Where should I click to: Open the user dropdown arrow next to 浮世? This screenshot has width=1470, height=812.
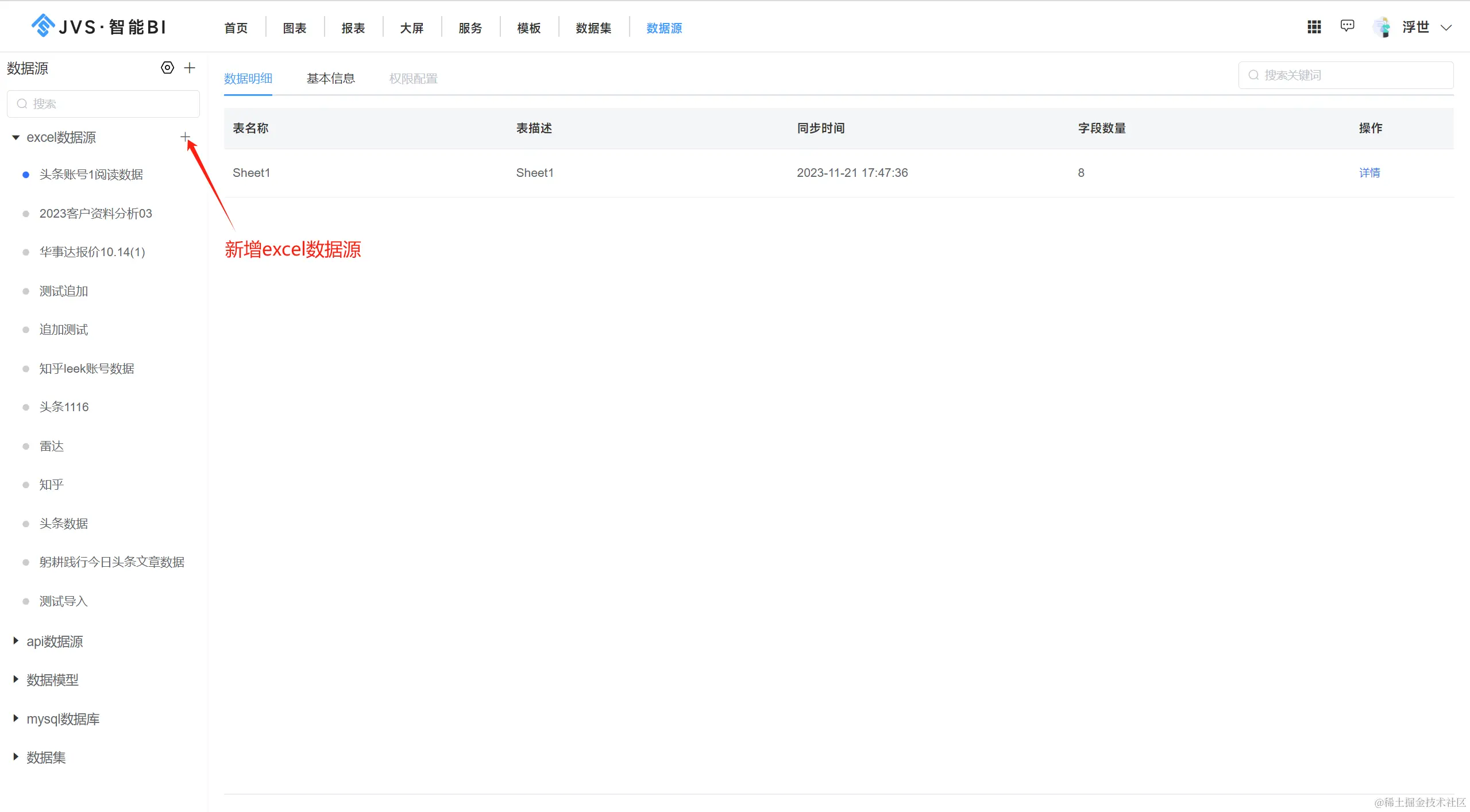pyautogui.click(x=1446, y=28)
